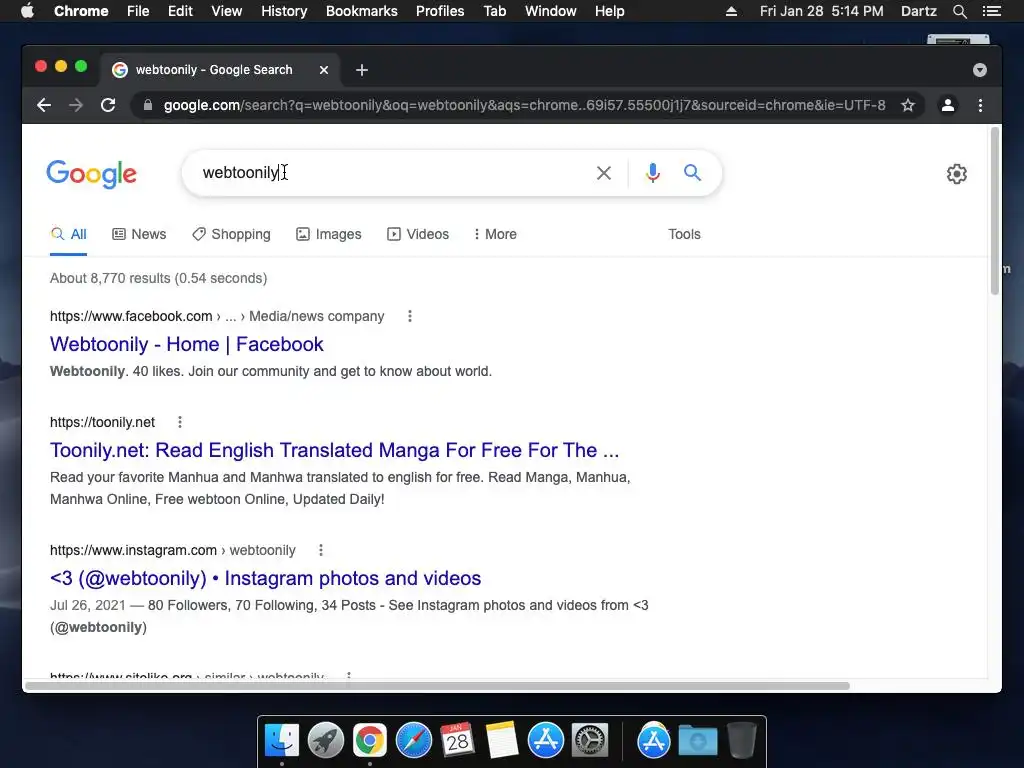Image resolution: width=1024 pixels, height=768 pixels.
Task: Open the History menu
Action: [284, 11]
